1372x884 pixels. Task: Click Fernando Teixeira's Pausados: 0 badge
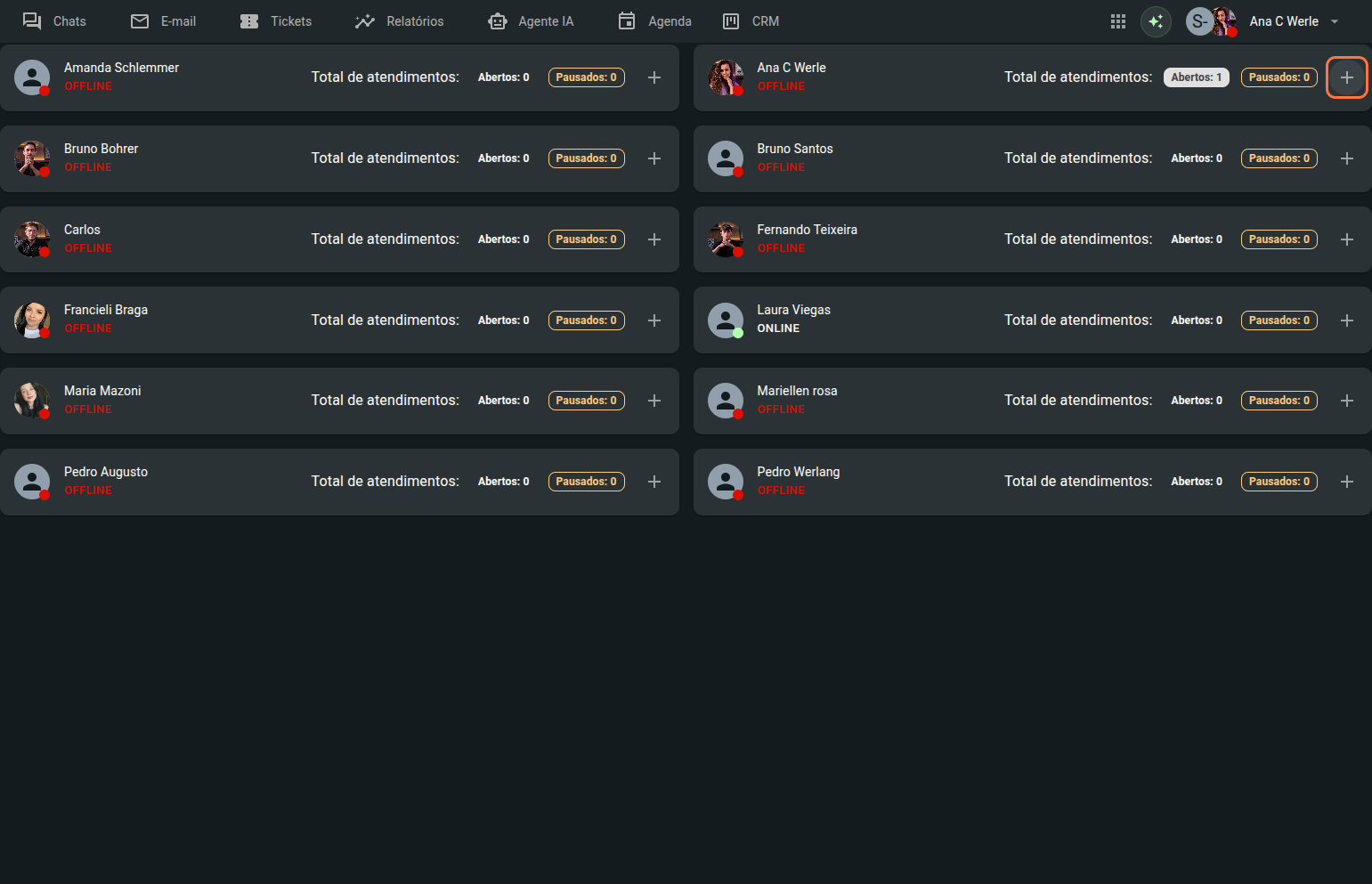click(x=1279, y=239)
